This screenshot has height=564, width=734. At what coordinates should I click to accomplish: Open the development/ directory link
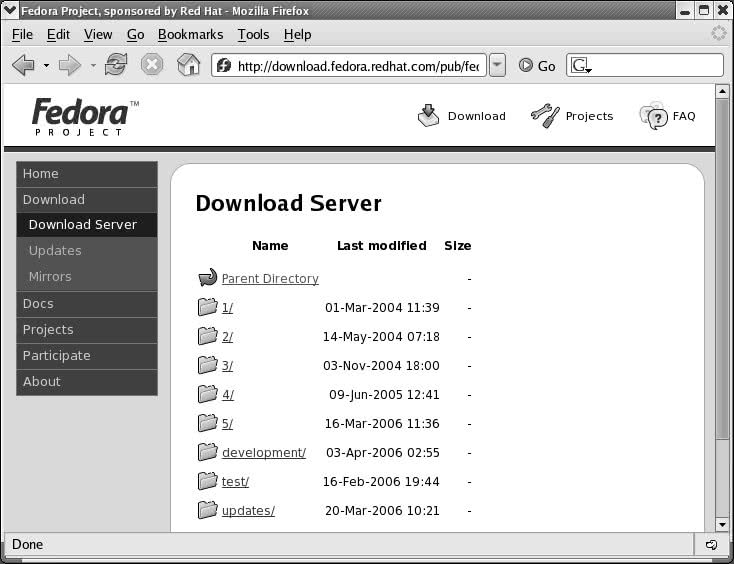click(x=264, y=453)
